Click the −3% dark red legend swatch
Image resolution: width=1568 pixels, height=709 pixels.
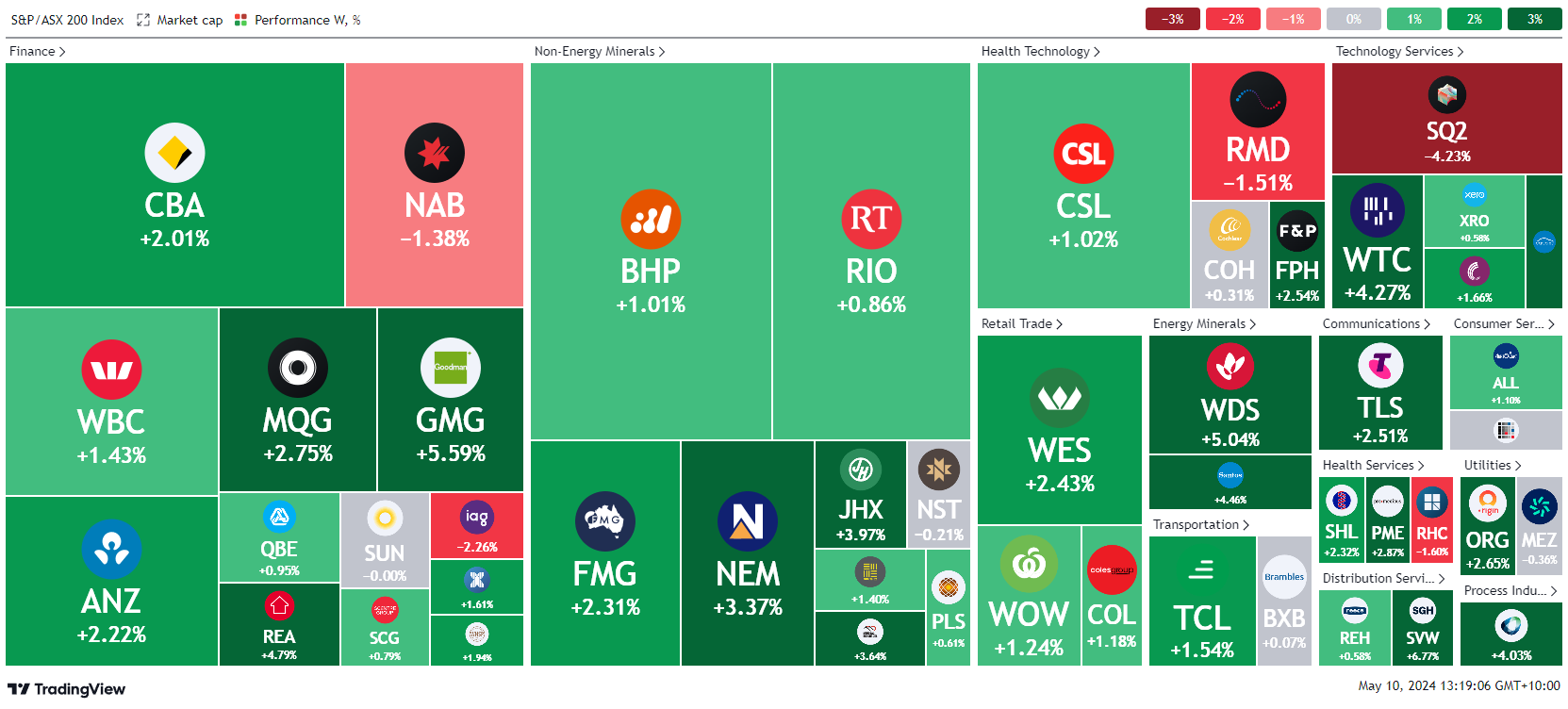point(1172,19)
